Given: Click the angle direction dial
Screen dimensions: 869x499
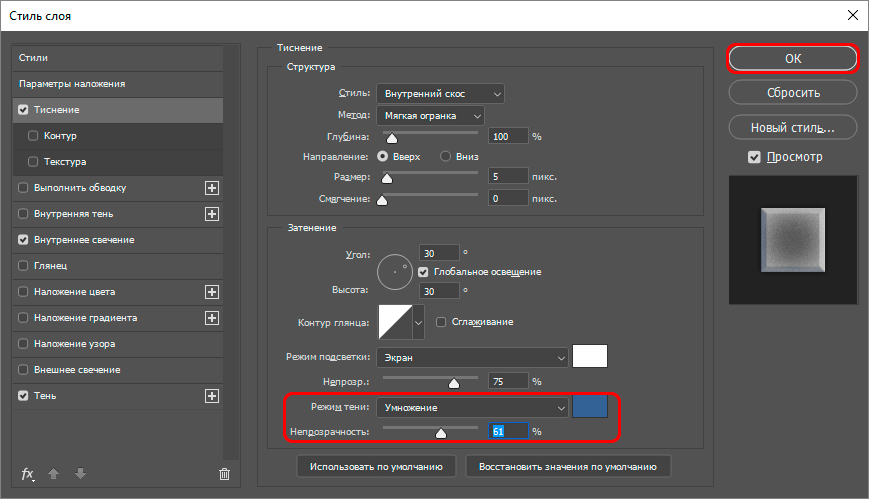Looking at the screenshot, I should coord(395,272).
